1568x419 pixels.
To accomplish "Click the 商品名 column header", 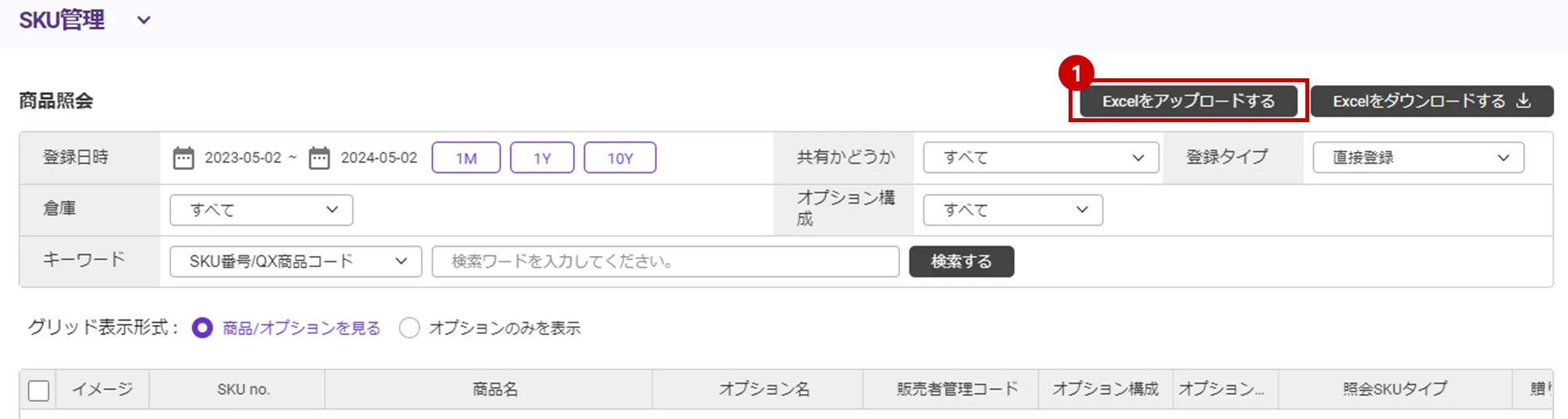I will click(495, 389).
